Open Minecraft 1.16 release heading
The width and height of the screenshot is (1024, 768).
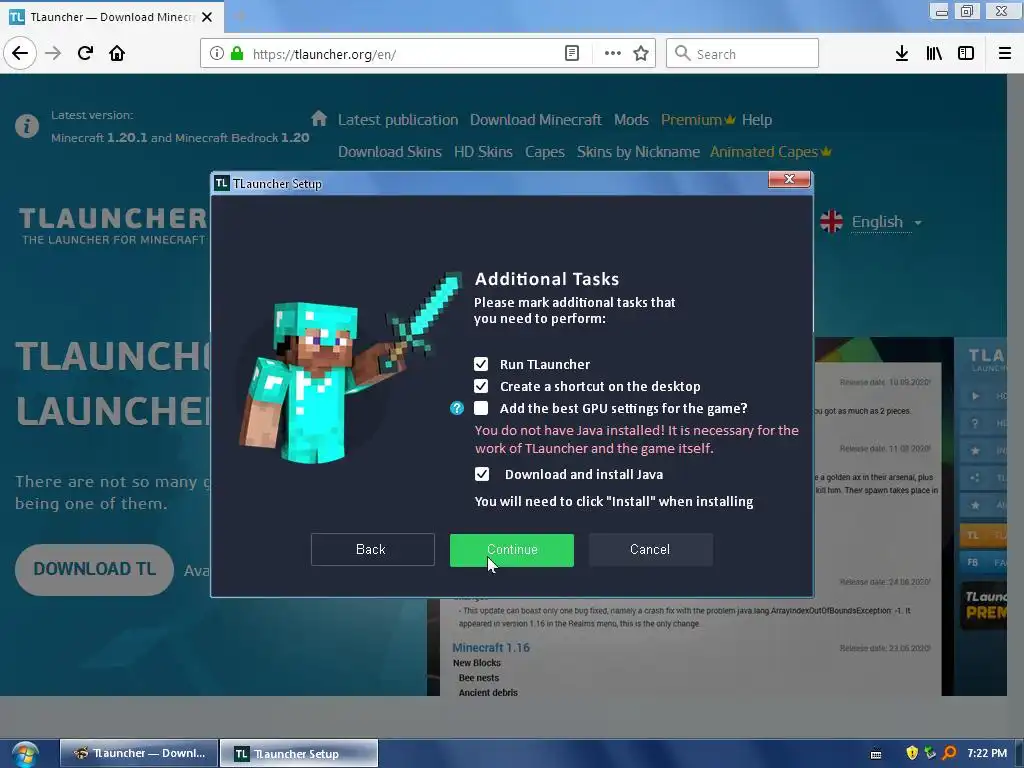tap(491, 648)
